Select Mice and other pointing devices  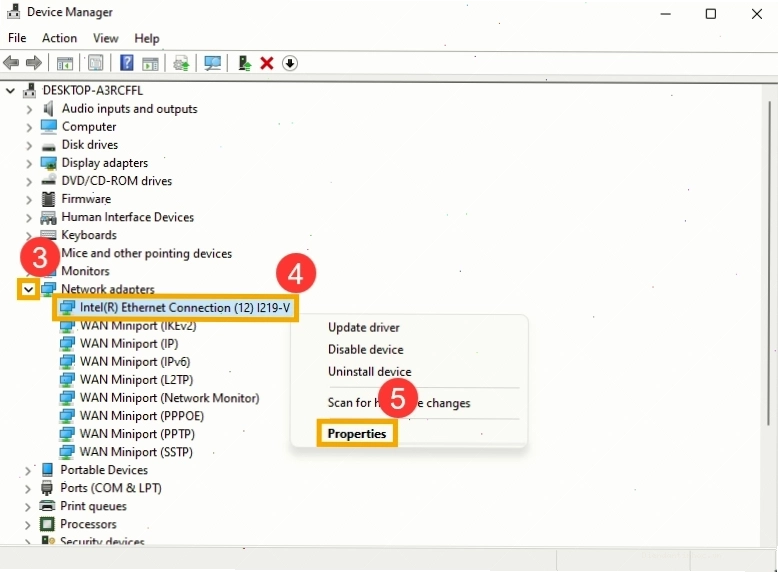coord(146,253)
